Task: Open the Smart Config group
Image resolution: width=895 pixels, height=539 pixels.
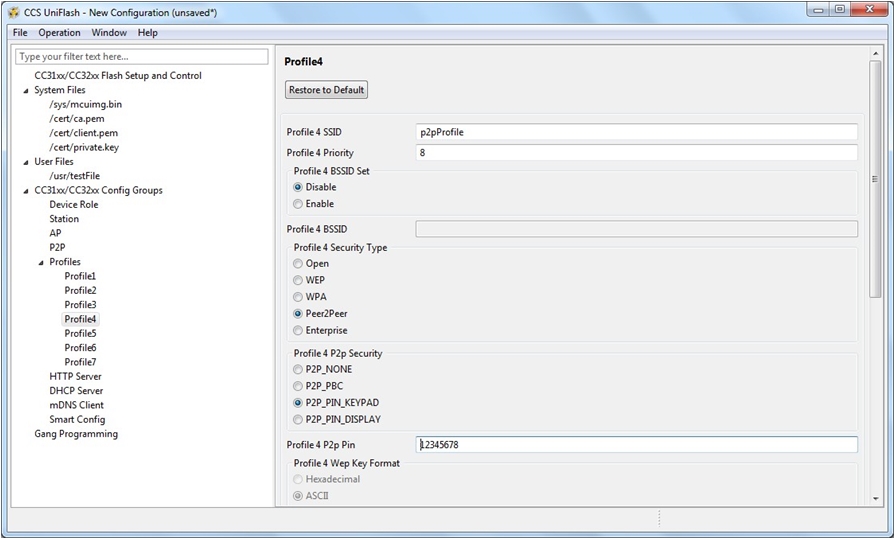Action: (77, 419)
